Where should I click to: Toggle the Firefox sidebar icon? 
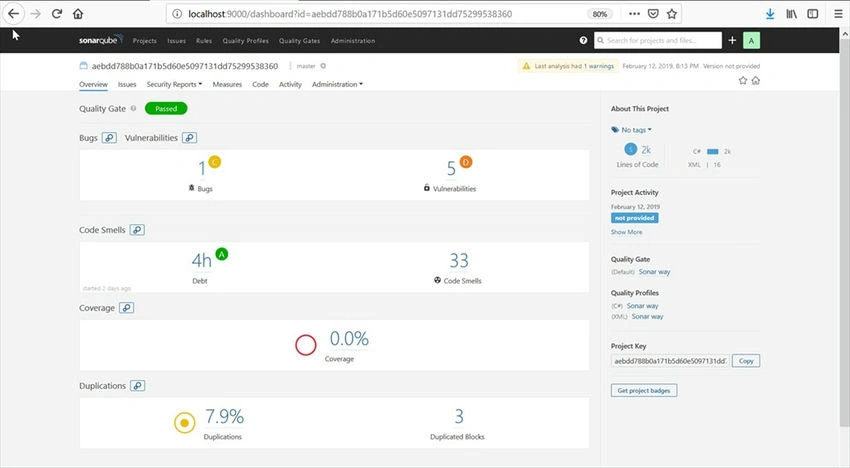[x=813, y=14]
